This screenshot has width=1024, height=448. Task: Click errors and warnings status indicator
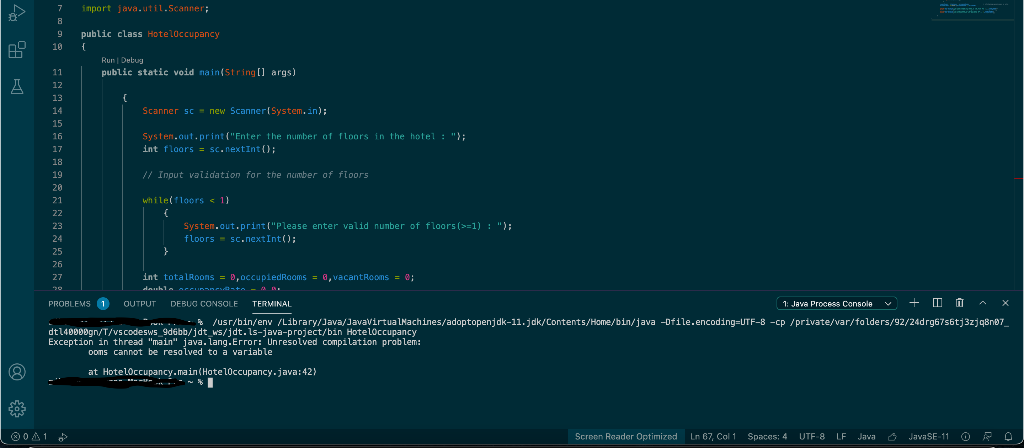pos(29,436)
